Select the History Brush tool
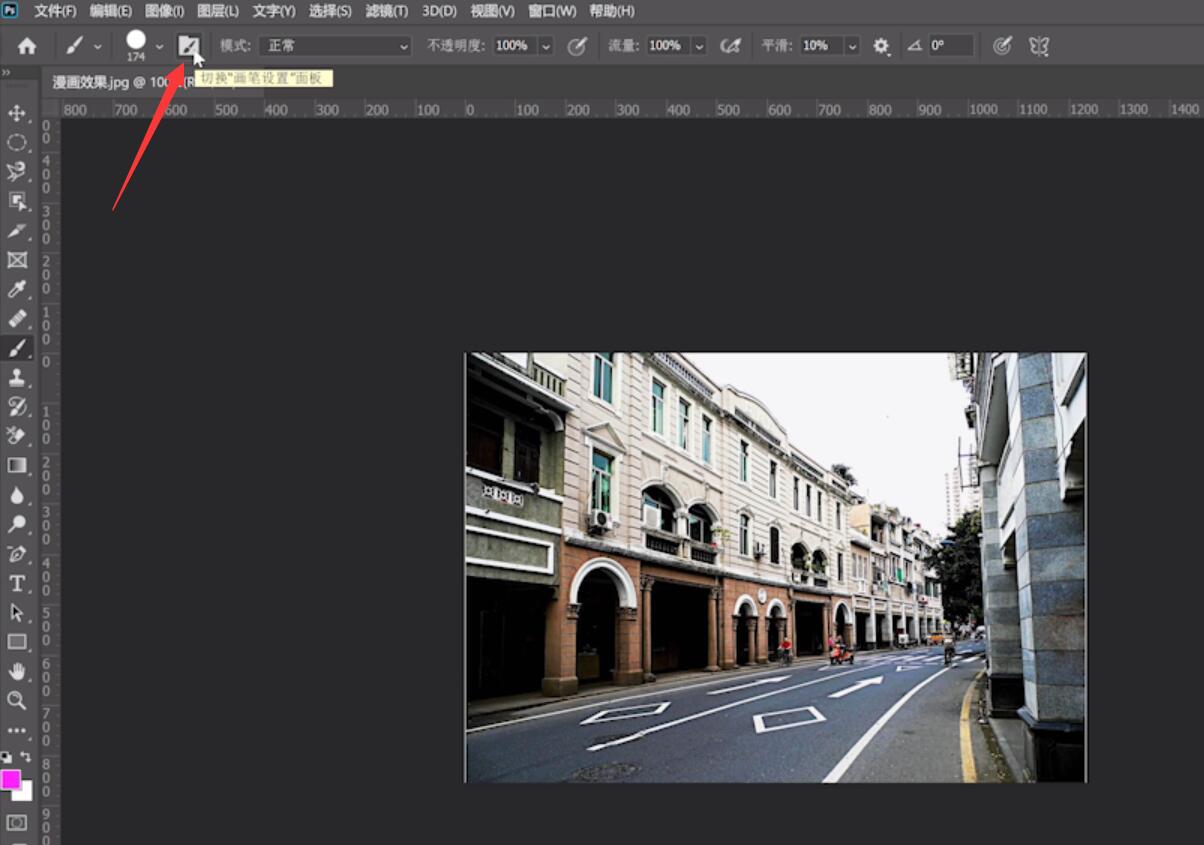 pyautogui.click(x=17, y=406)
